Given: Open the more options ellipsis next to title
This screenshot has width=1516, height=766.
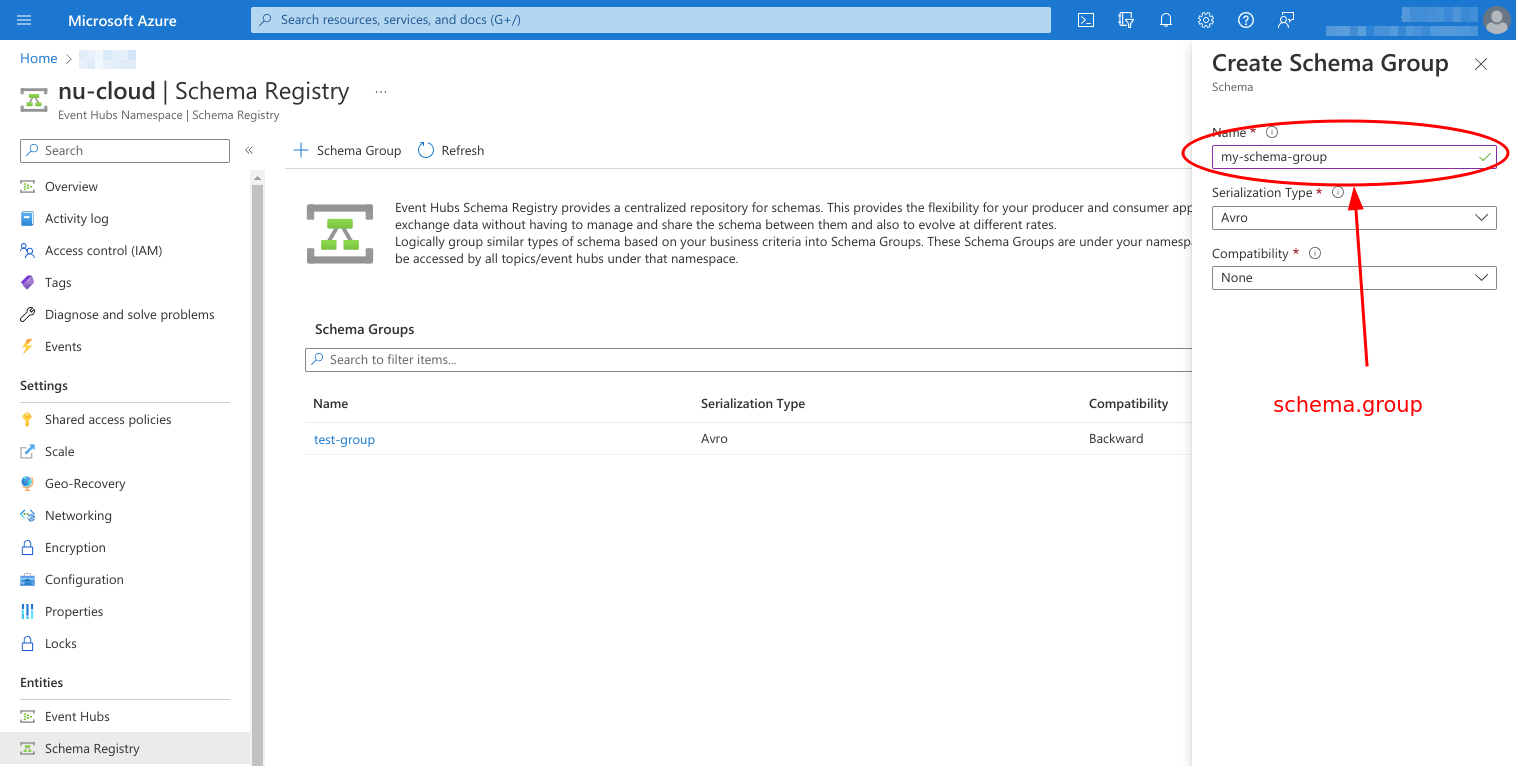Looking at the screenshot, I should (381, 91).
